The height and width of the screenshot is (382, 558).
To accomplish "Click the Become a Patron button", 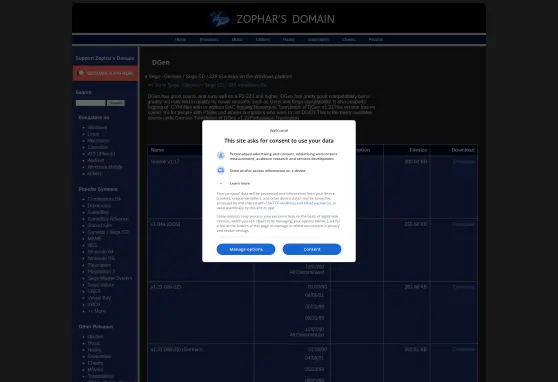I will pyautogui.click(x=105, y=73).
